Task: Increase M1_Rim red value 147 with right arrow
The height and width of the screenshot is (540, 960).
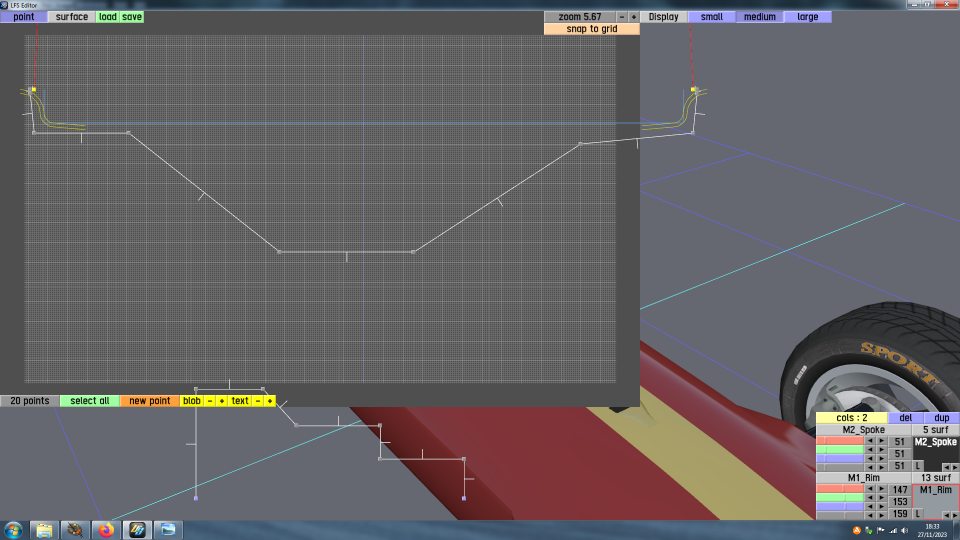Action: coord(882,489)
